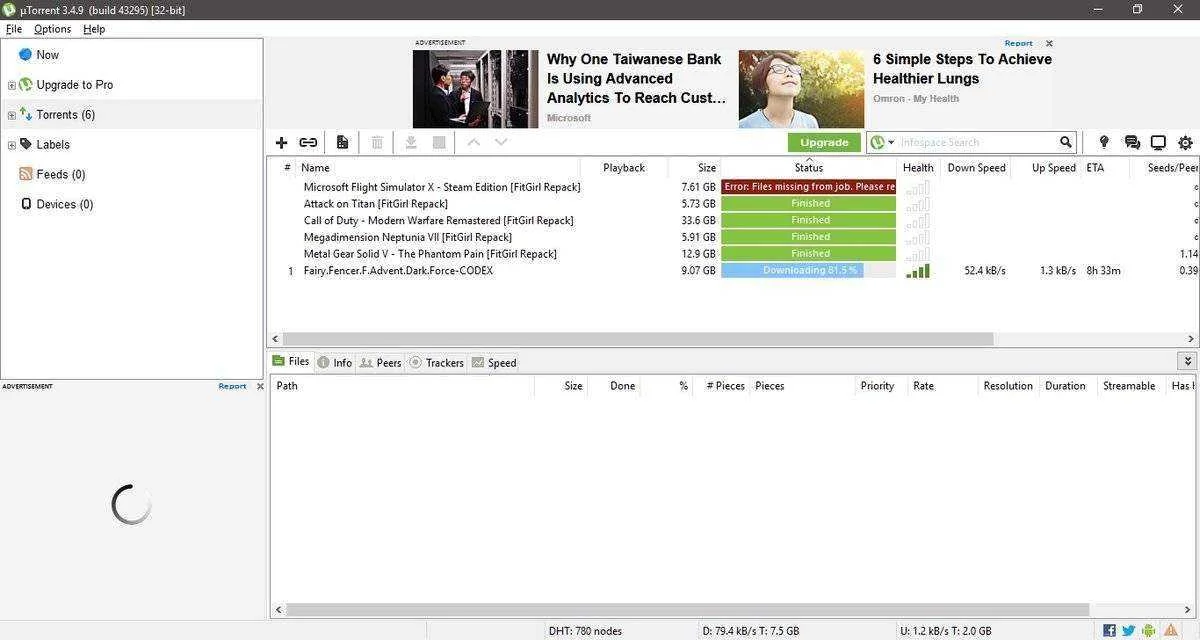Click the DHT: 780 nodes status text
Image resolution: width=1200 pixels, height=640 pixels.
(585, 631)
